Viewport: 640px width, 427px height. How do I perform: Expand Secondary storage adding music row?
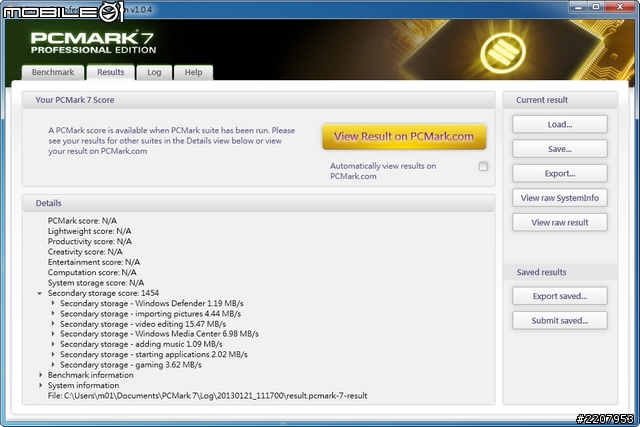[x=53, y=344]
